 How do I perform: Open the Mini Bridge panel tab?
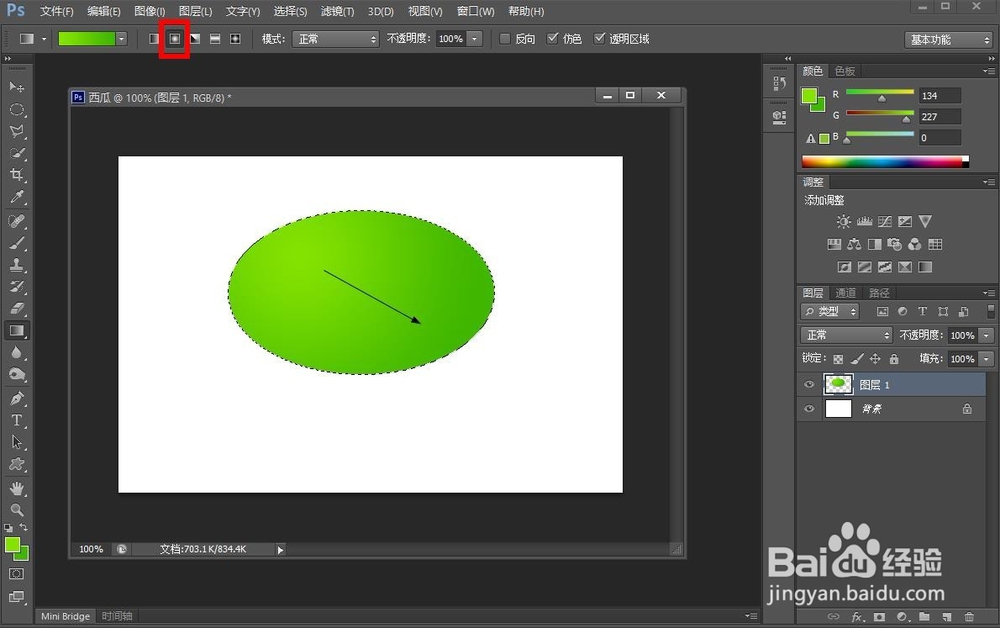[66, 616]
